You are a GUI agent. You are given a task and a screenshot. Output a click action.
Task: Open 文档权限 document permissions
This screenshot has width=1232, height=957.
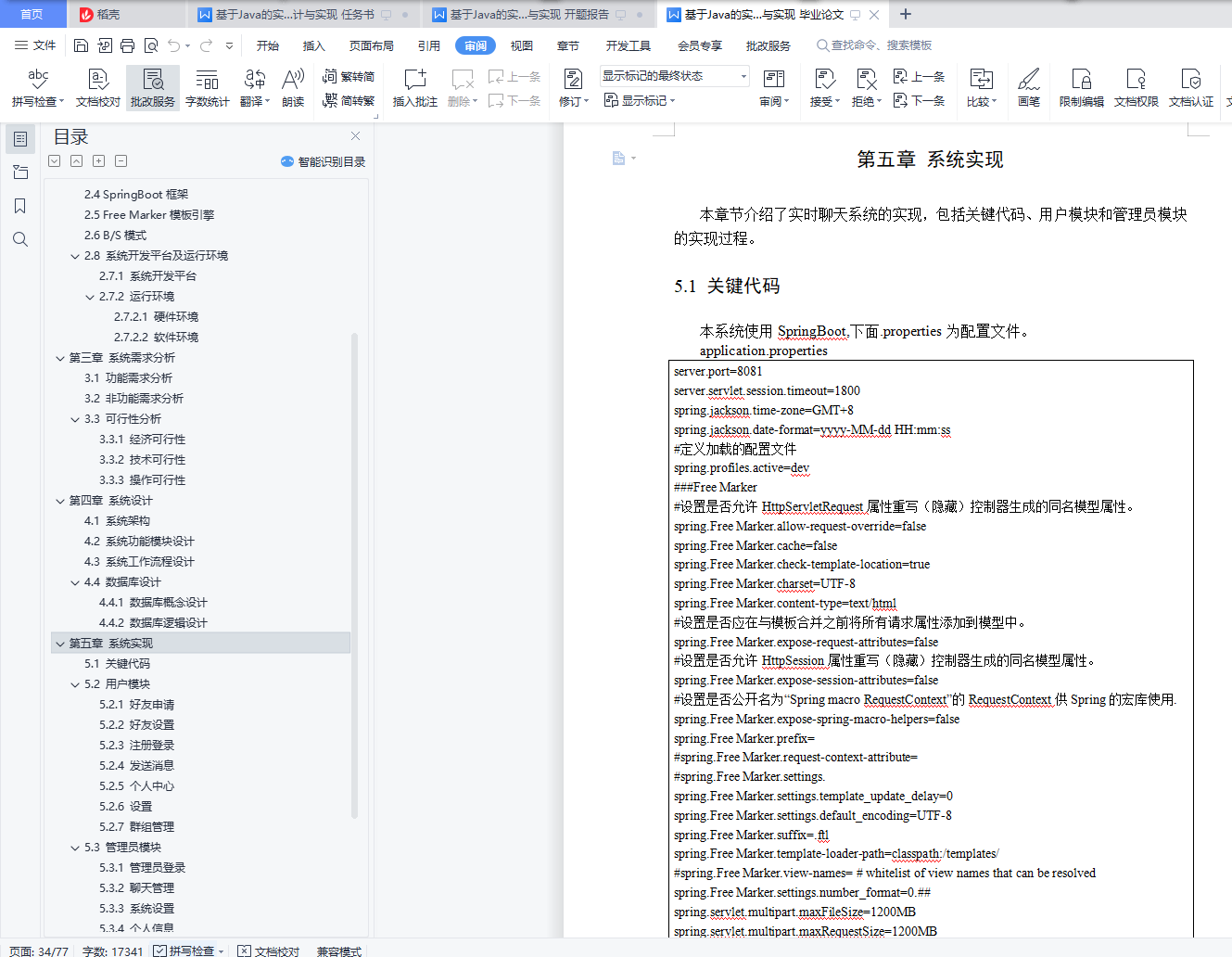click(x=1136, y=88)
